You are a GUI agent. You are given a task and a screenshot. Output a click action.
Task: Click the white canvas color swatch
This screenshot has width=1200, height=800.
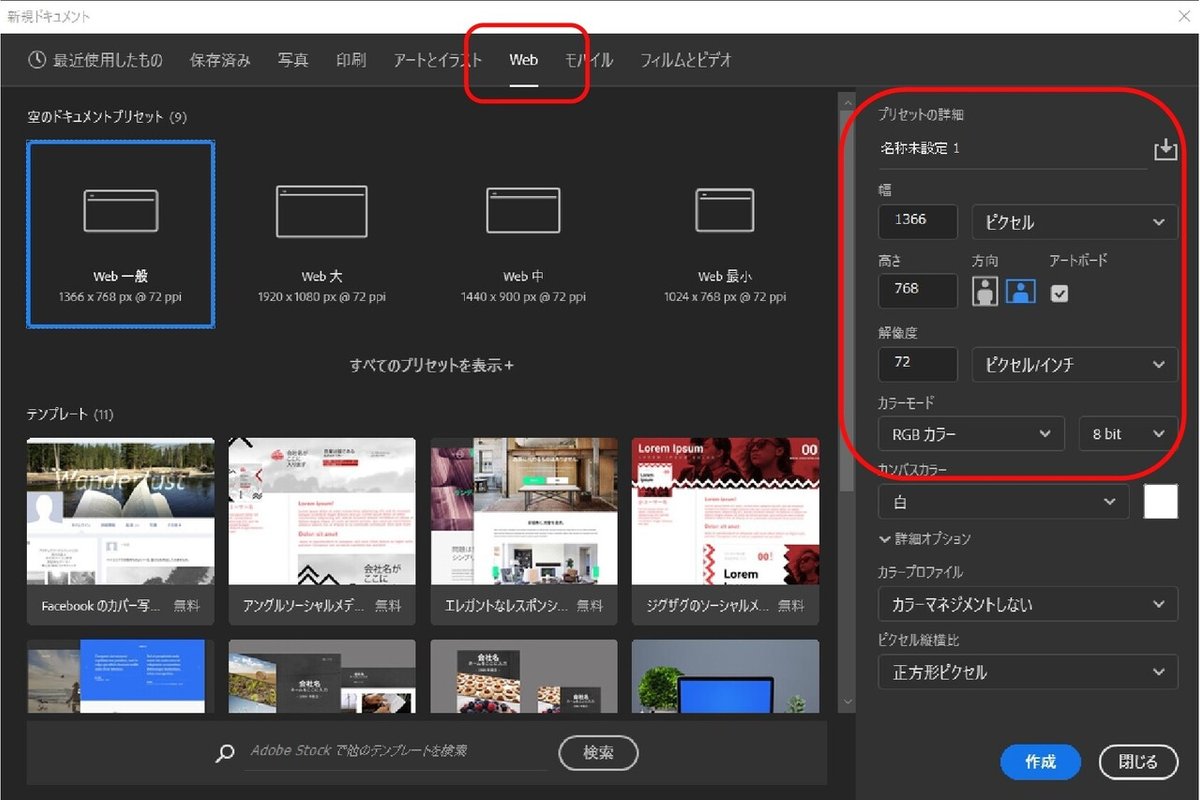[1161, 502]
